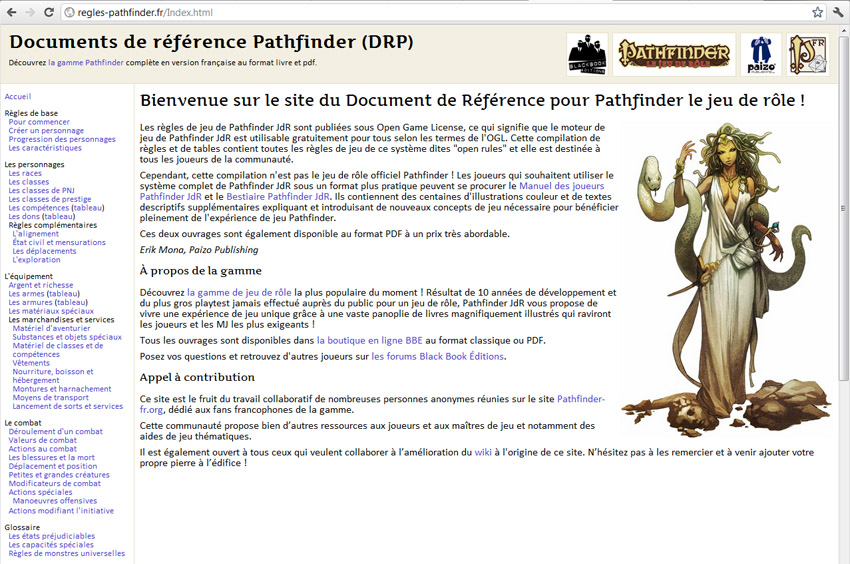Image resolution: width=850 pixels, height=564 pixels.
Task: Open "la boutique en ligne BBE" link
Action: coord(369,340)
